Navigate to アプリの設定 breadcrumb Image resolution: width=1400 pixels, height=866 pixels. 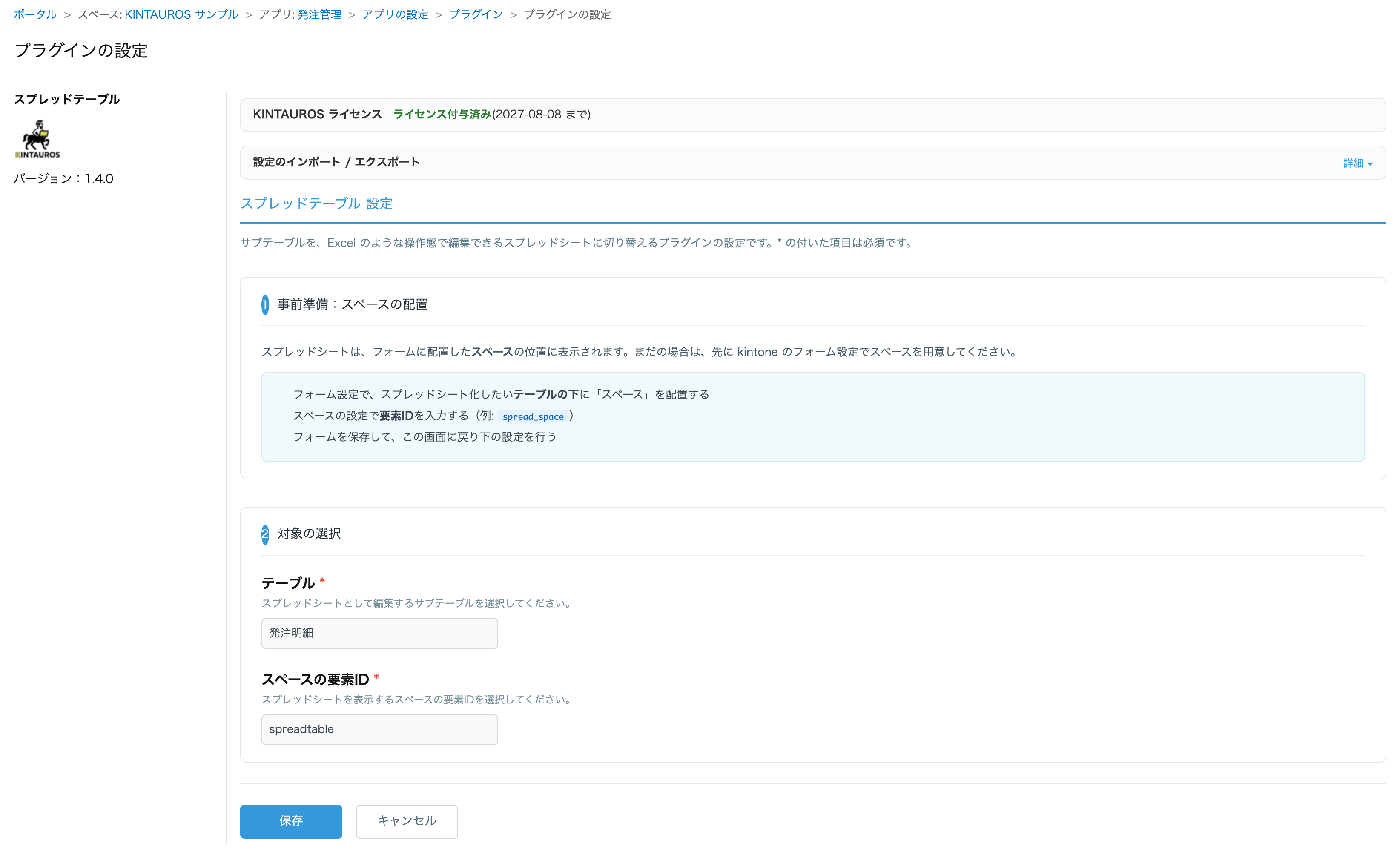[395, 14]
